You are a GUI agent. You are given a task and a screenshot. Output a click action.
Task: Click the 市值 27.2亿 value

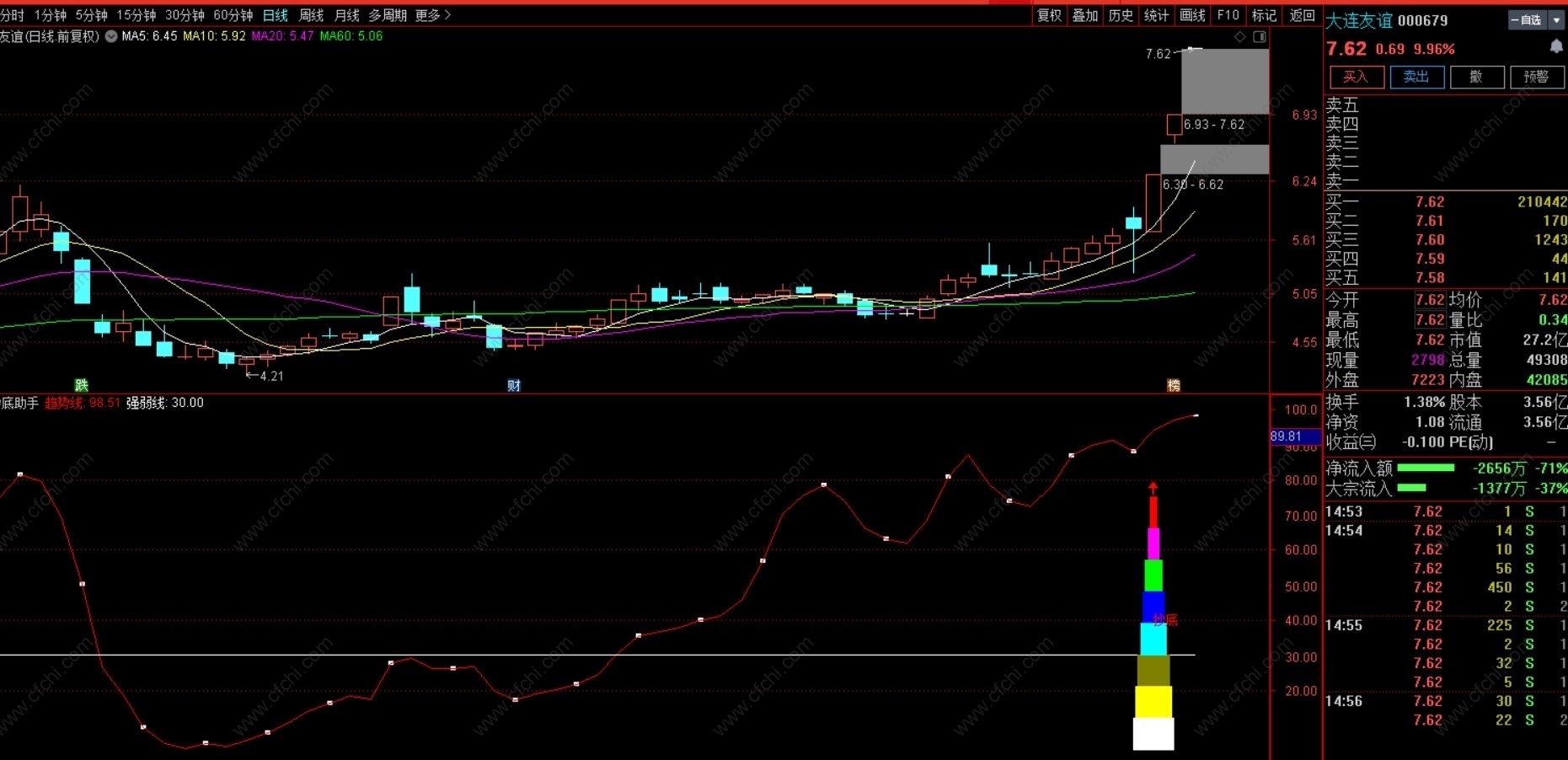1545,340
